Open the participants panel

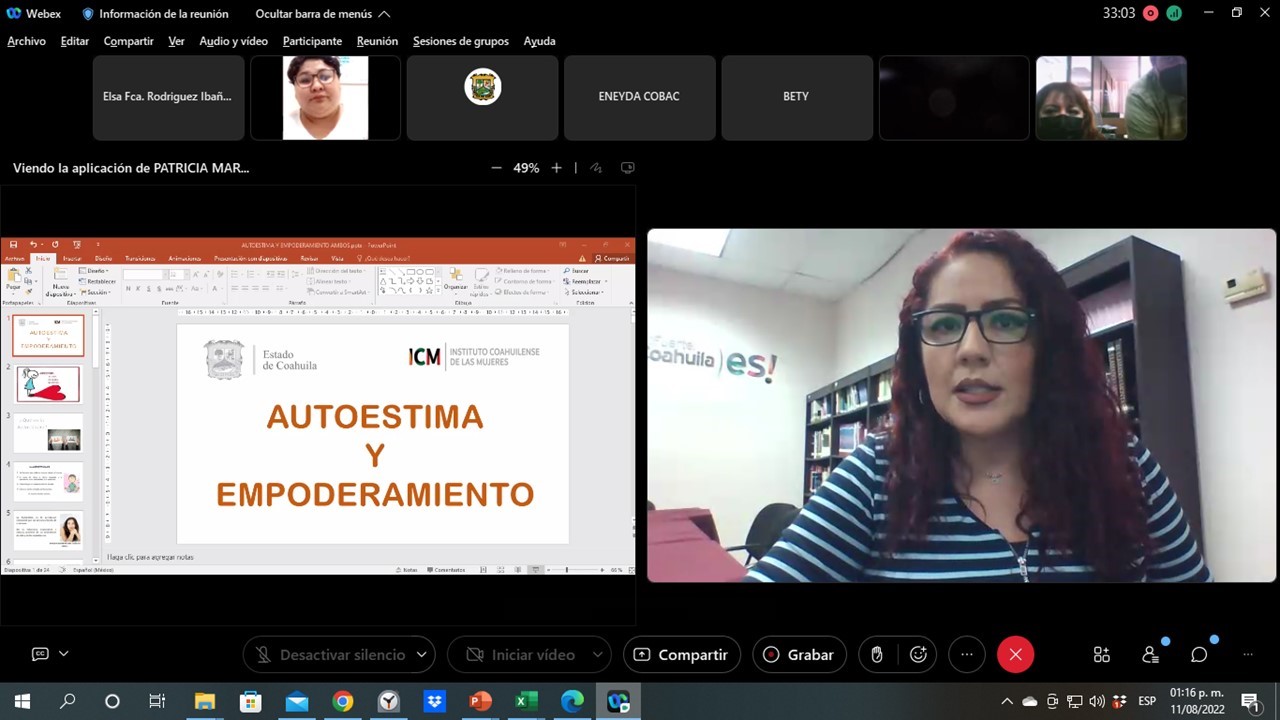[x=1150, y=655]
